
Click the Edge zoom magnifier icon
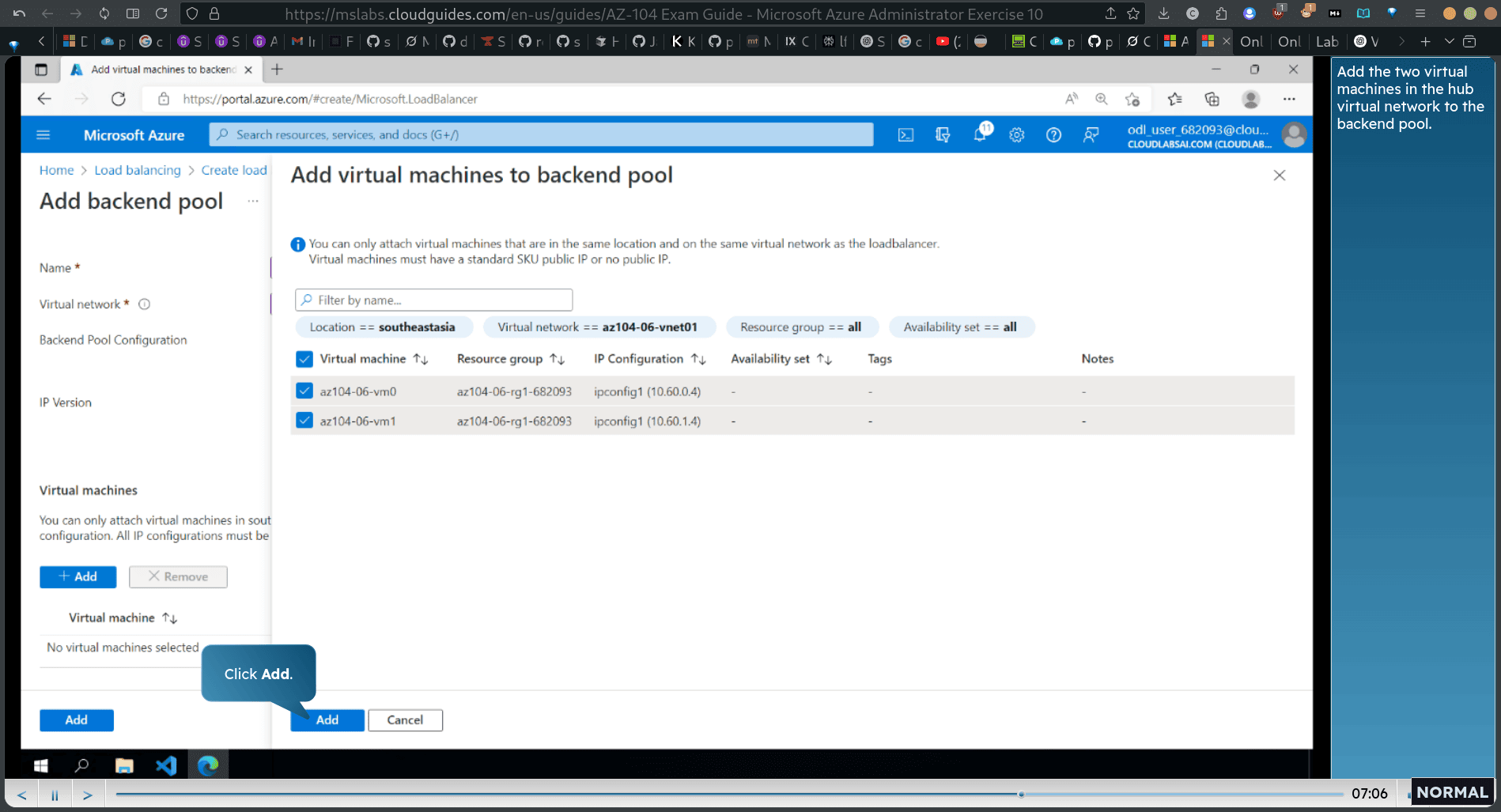1102,99
